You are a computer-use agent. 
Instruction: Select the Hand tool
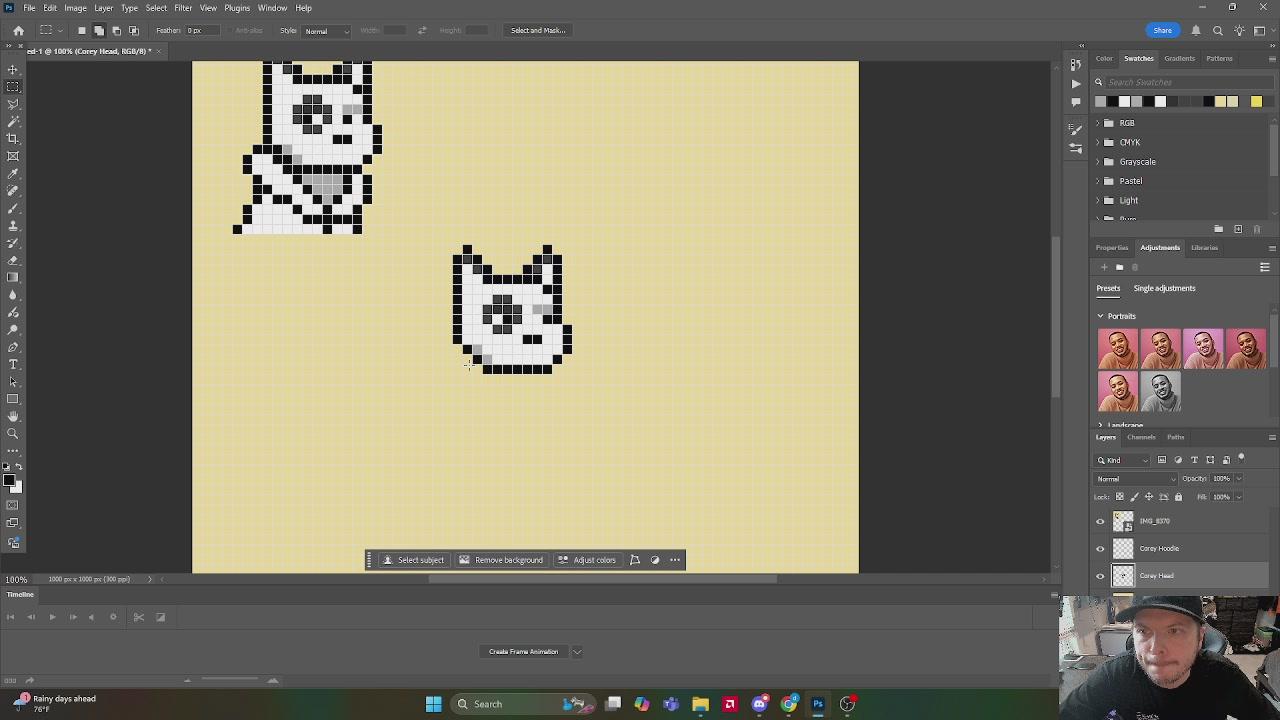[x=13, y=416]
